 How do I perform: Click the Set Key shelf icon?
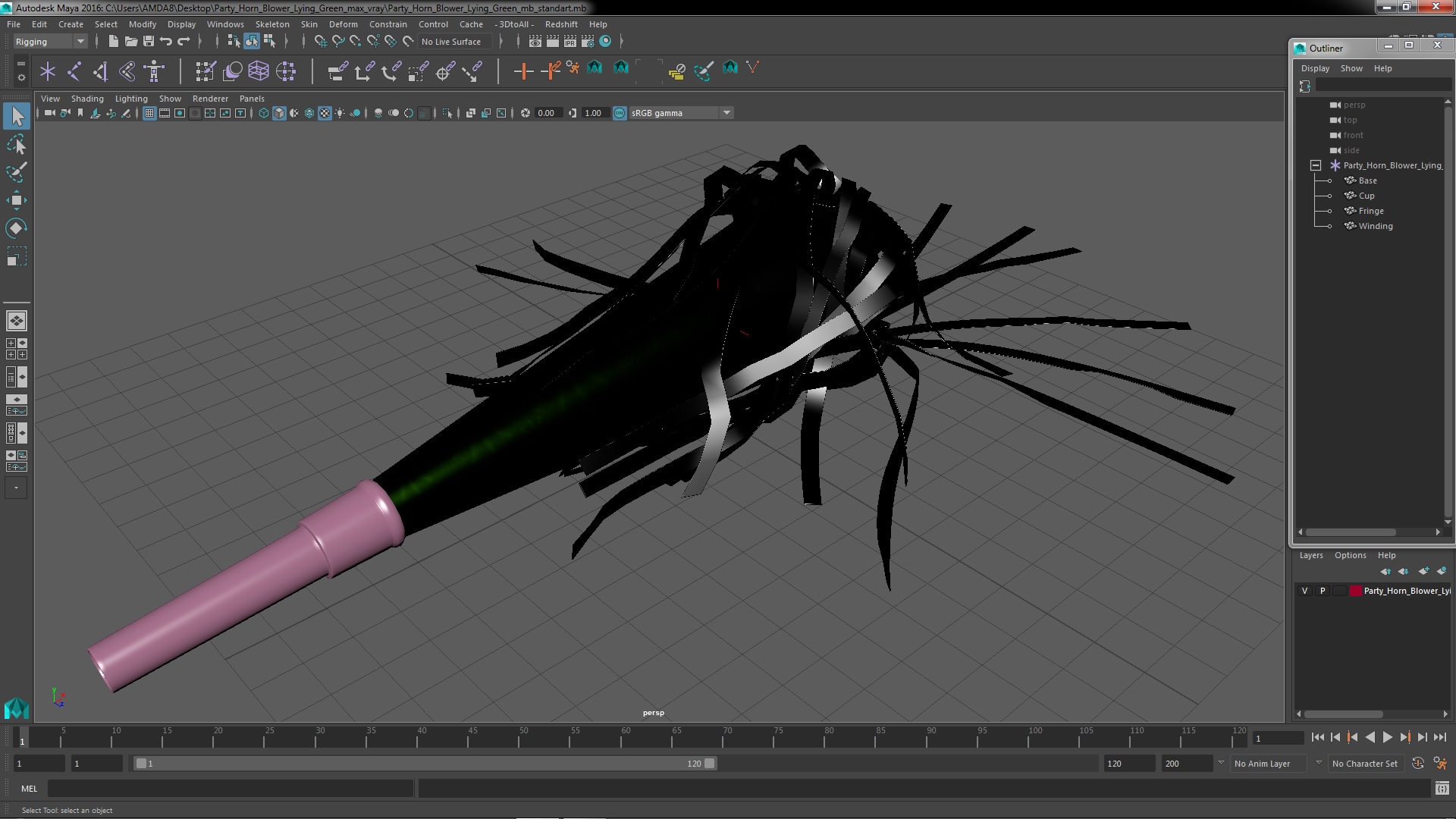(523, 71)
